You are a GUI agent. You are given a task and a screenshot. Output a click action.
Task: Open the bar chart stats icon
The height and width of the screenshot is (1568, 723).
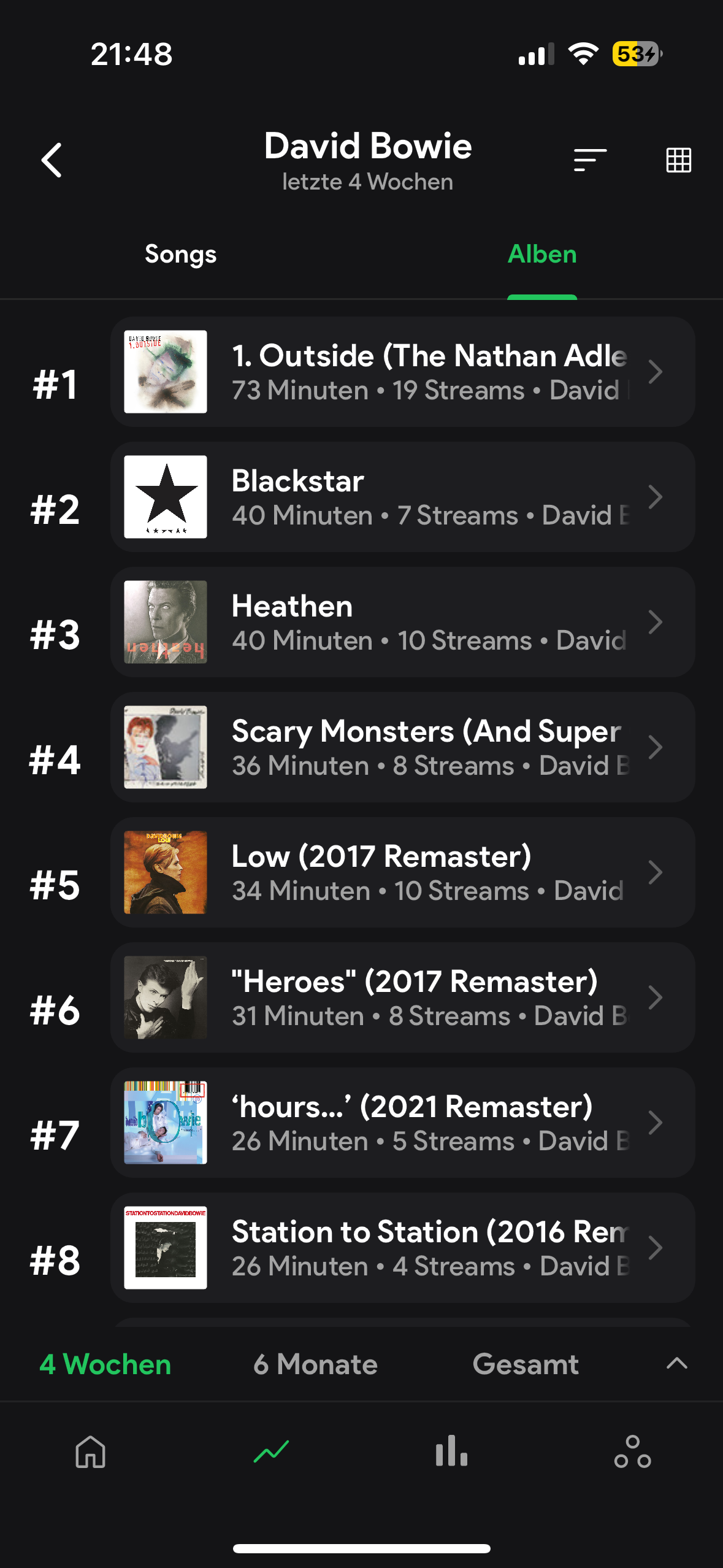point(451,1451)
